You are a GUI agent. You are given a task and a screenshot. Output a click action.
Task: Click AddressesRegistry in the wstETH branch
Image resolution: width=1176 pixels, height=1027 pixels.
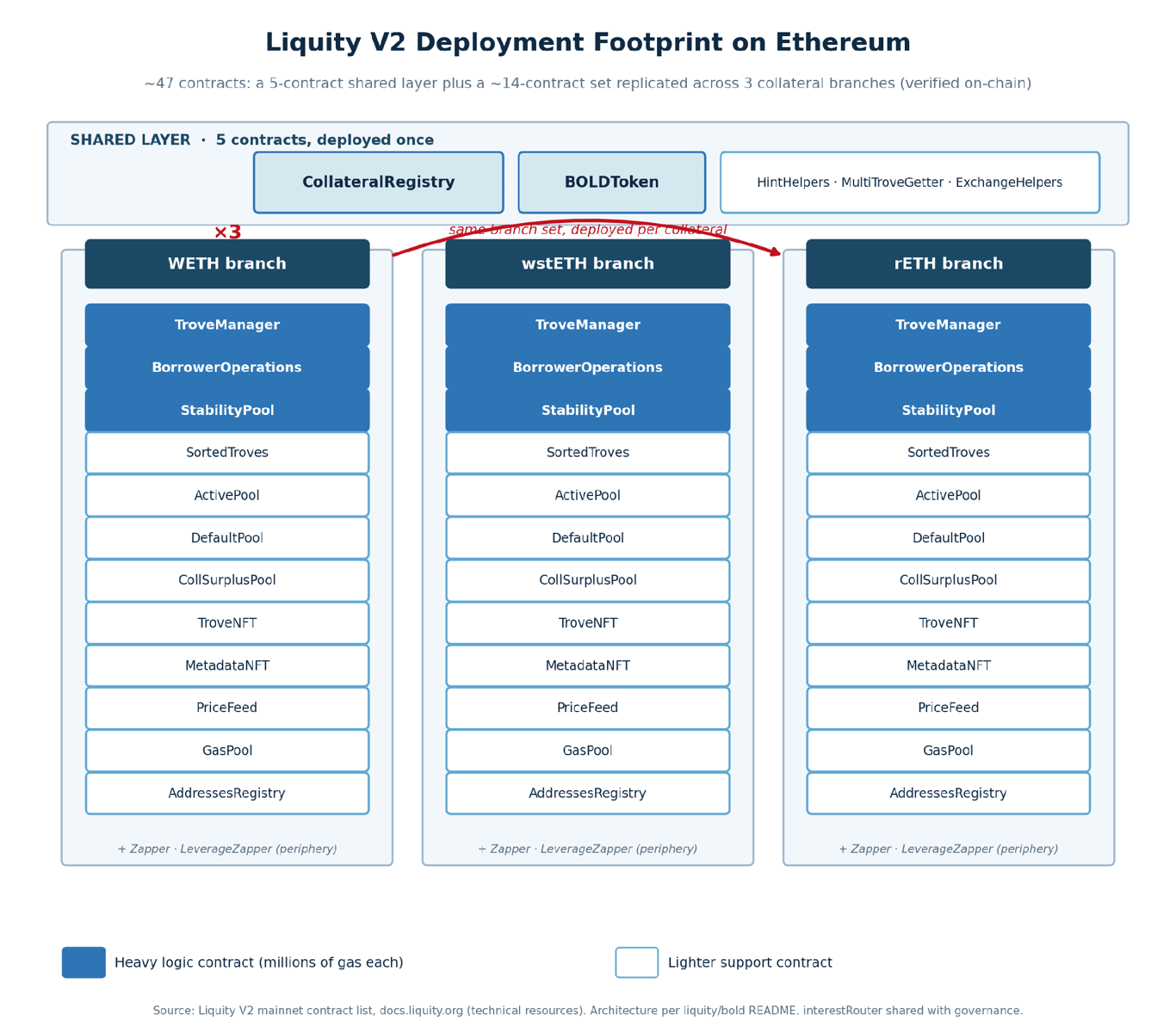pos(588,793)
